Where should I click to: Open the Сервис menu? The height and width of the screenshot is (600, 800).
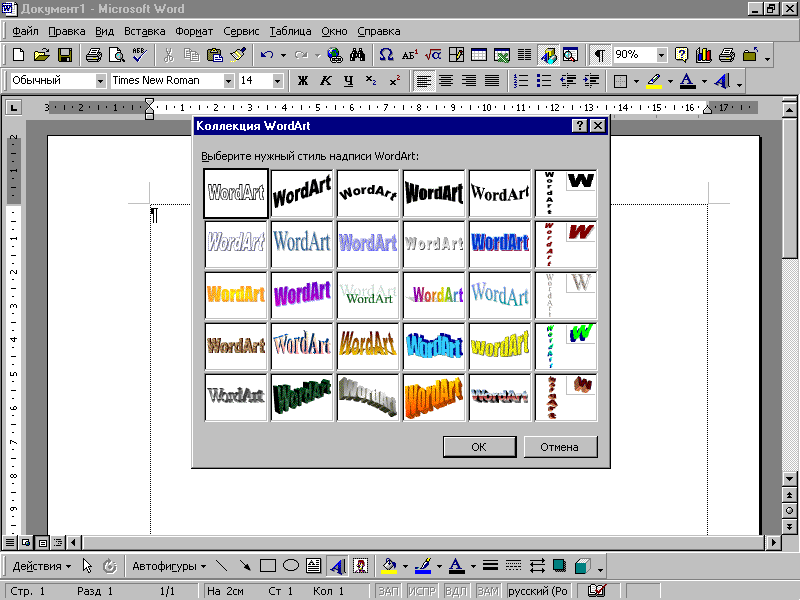pos(241,31)
